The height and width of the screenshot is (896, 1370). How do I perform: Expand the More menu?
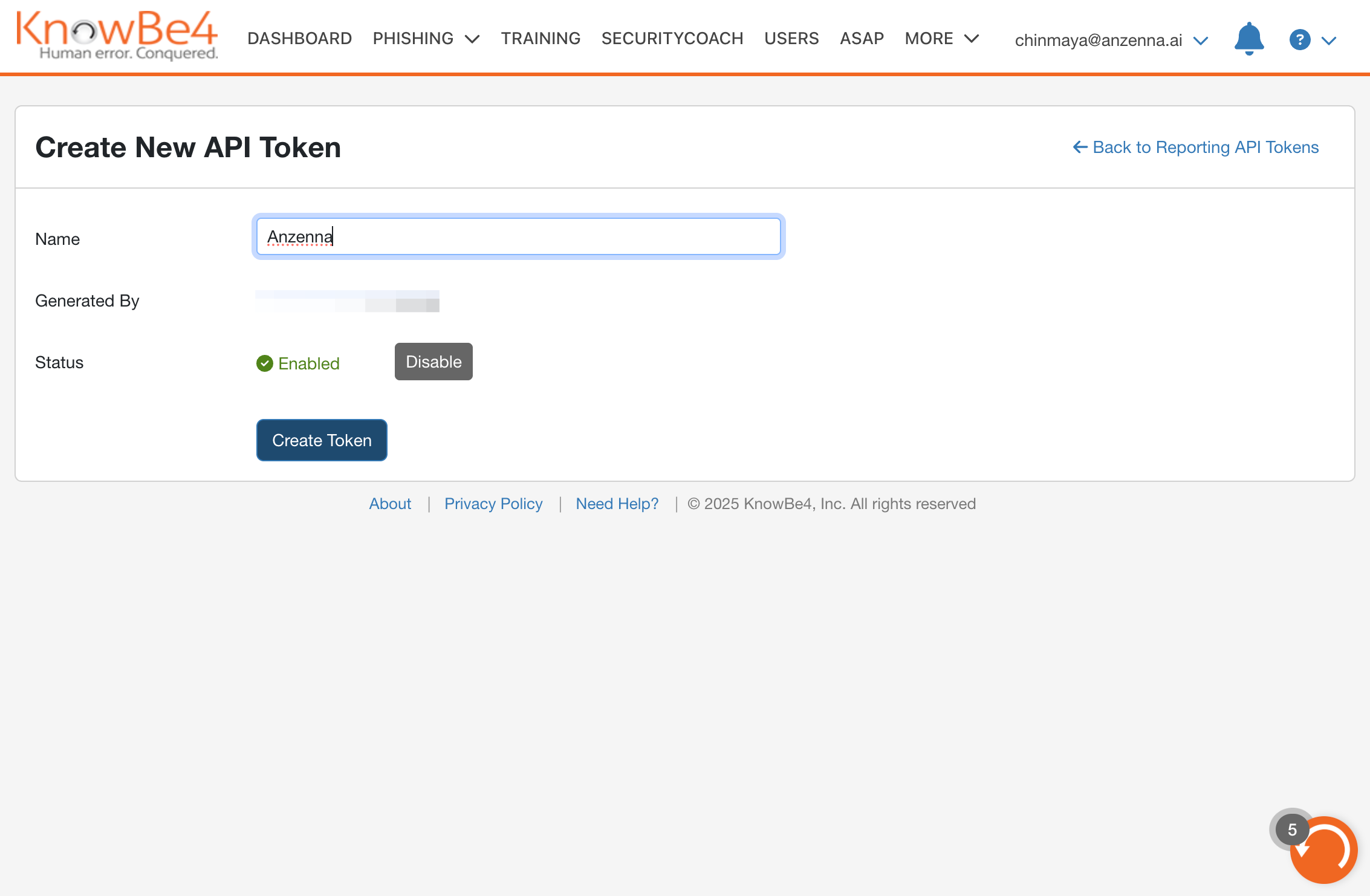pyautogui.click(x=941, y=39)
